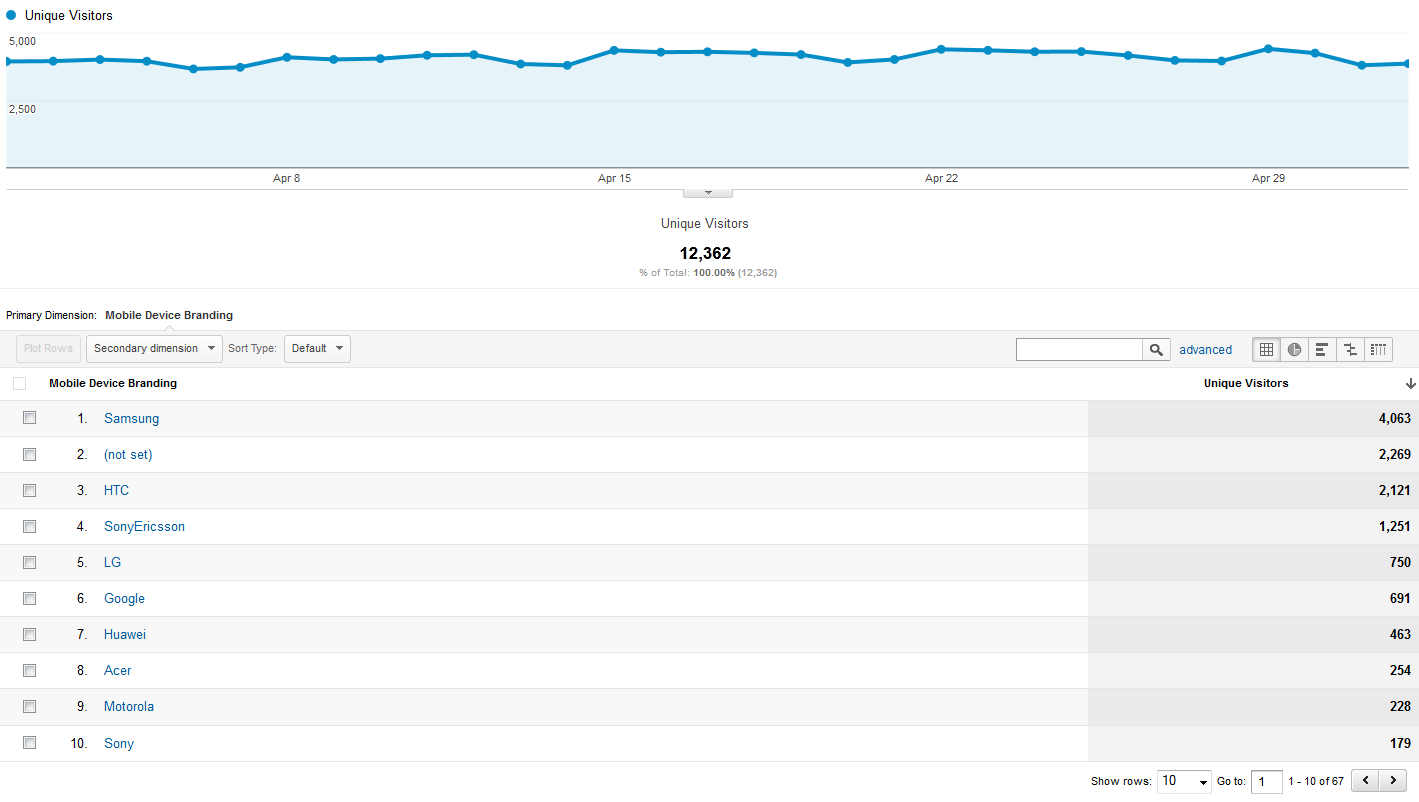The image size is (1419, 802).
Task: Check the Motorola row checkbox
Action: 30,706
